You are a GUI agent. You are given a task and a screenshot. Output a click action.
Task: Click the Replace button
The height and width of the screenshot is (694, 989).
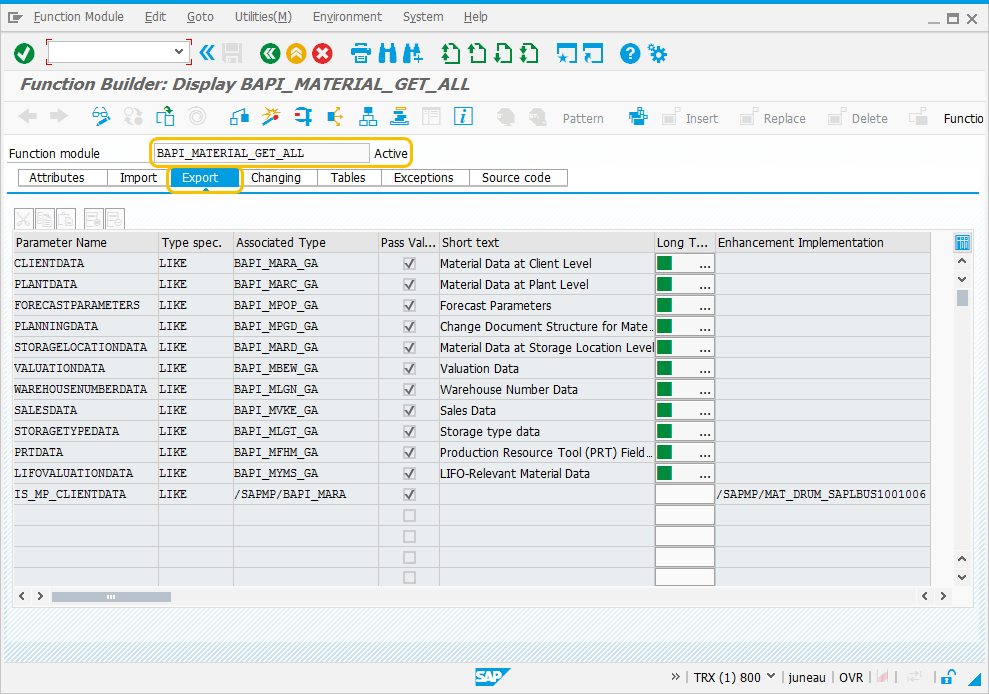pos(773,118)
